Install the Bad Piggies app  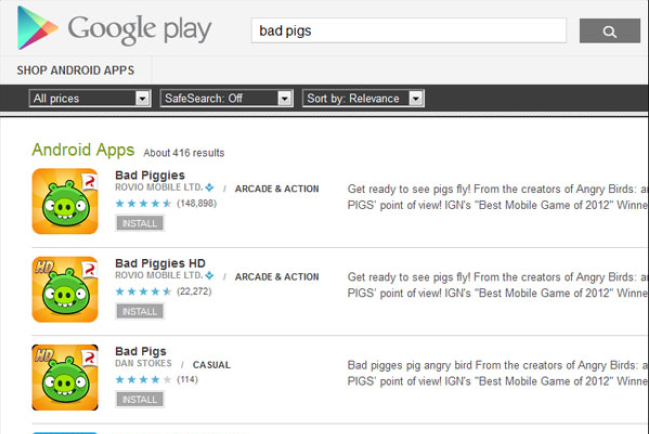[139, 223]
